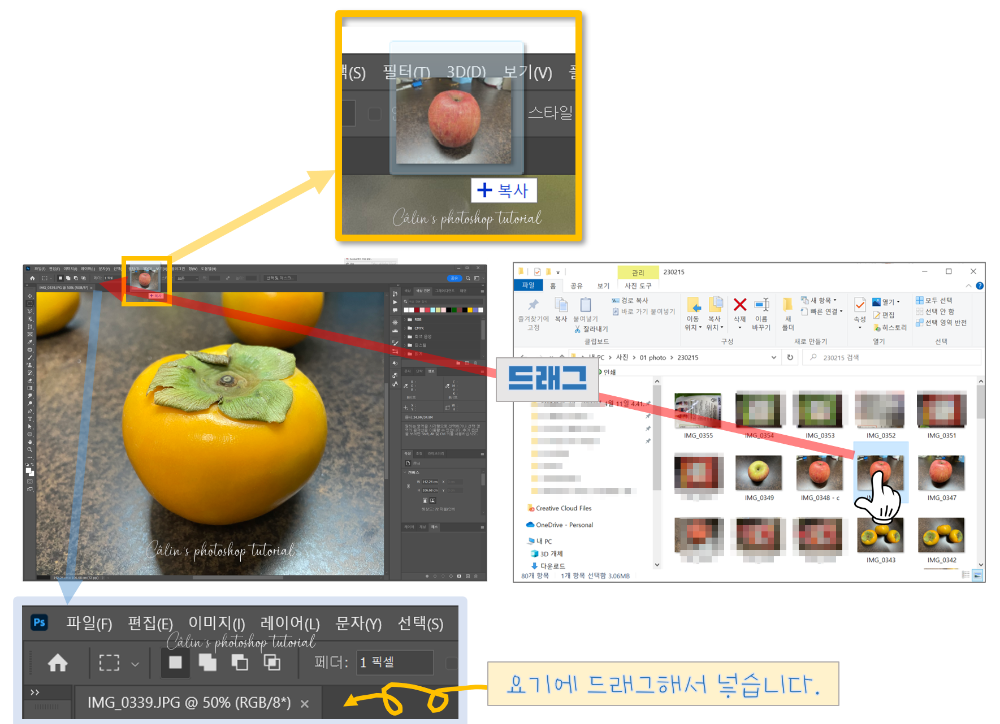Open 빠른 연결 dropdown

click(x=822, y=312)
